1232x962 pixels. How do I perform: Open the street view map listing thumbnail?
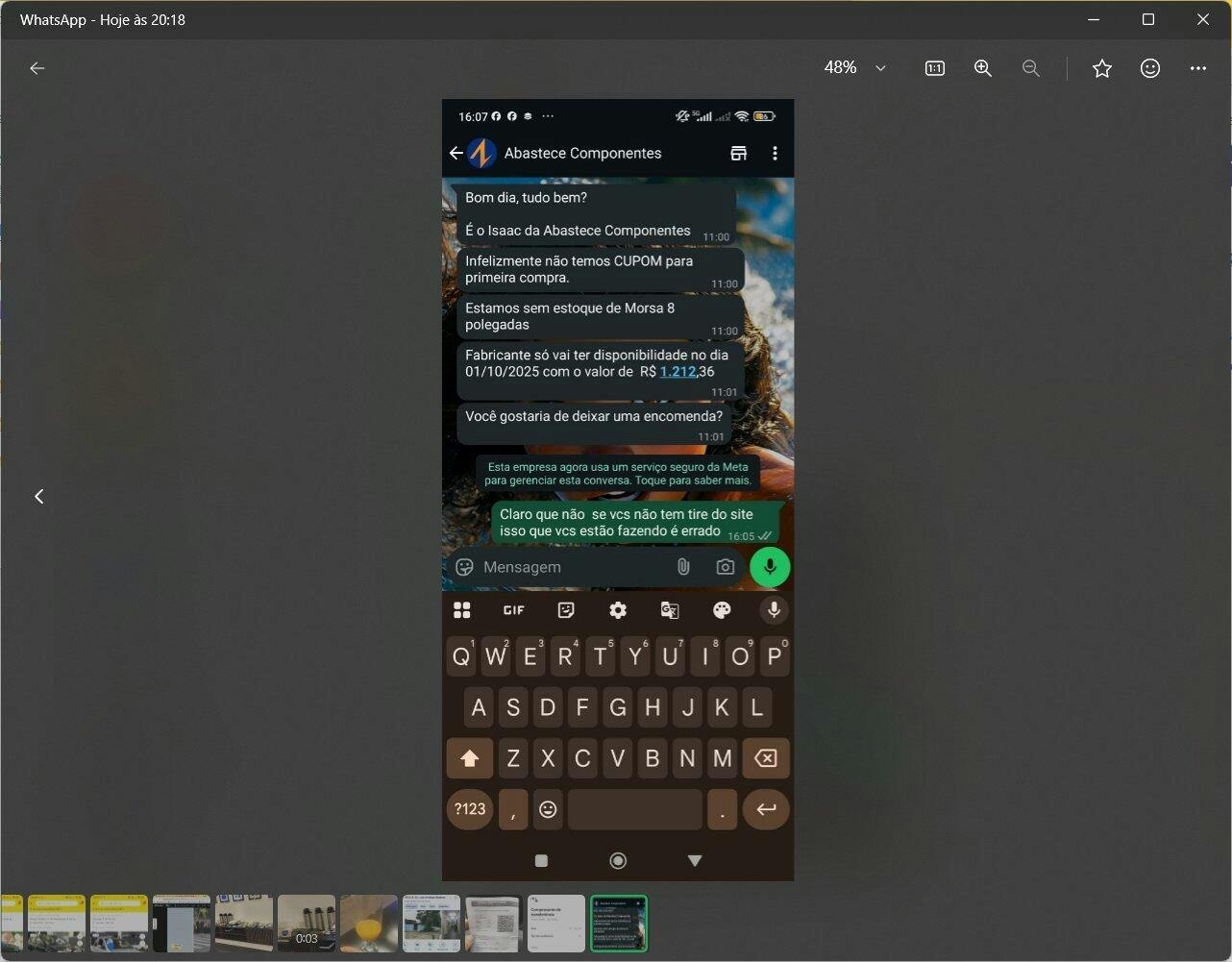pos(431,924)
